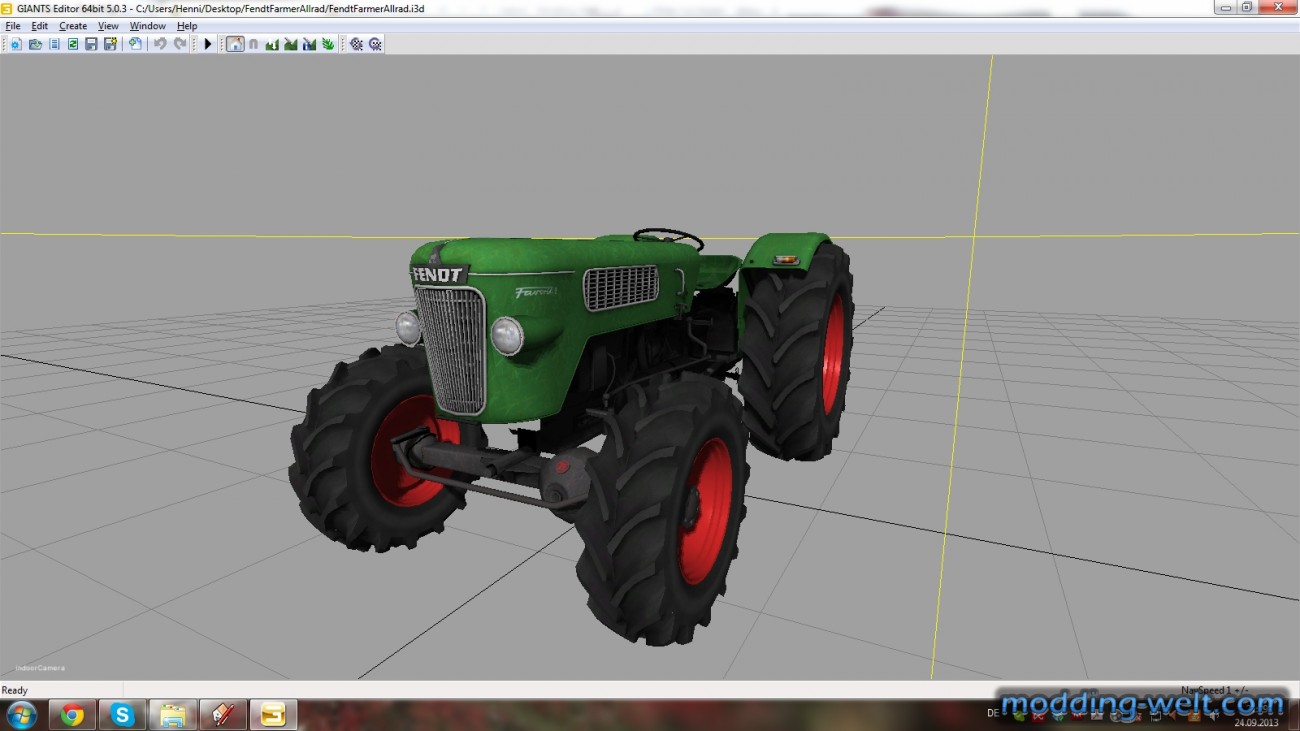The image size is (1300, 731).
Task: Click the Save floppy disk icon
Action: click(x=91, y=44)
